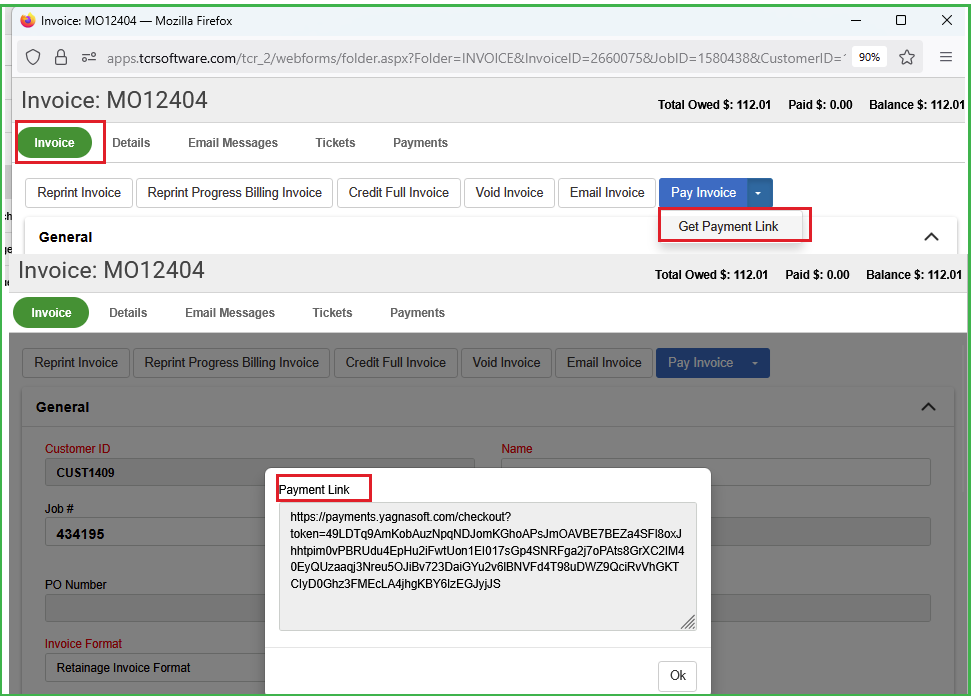Dismiss the Payment Link dialog with Ok
Viewport: 971px width, 696px height.
click(x=677, y=676)
